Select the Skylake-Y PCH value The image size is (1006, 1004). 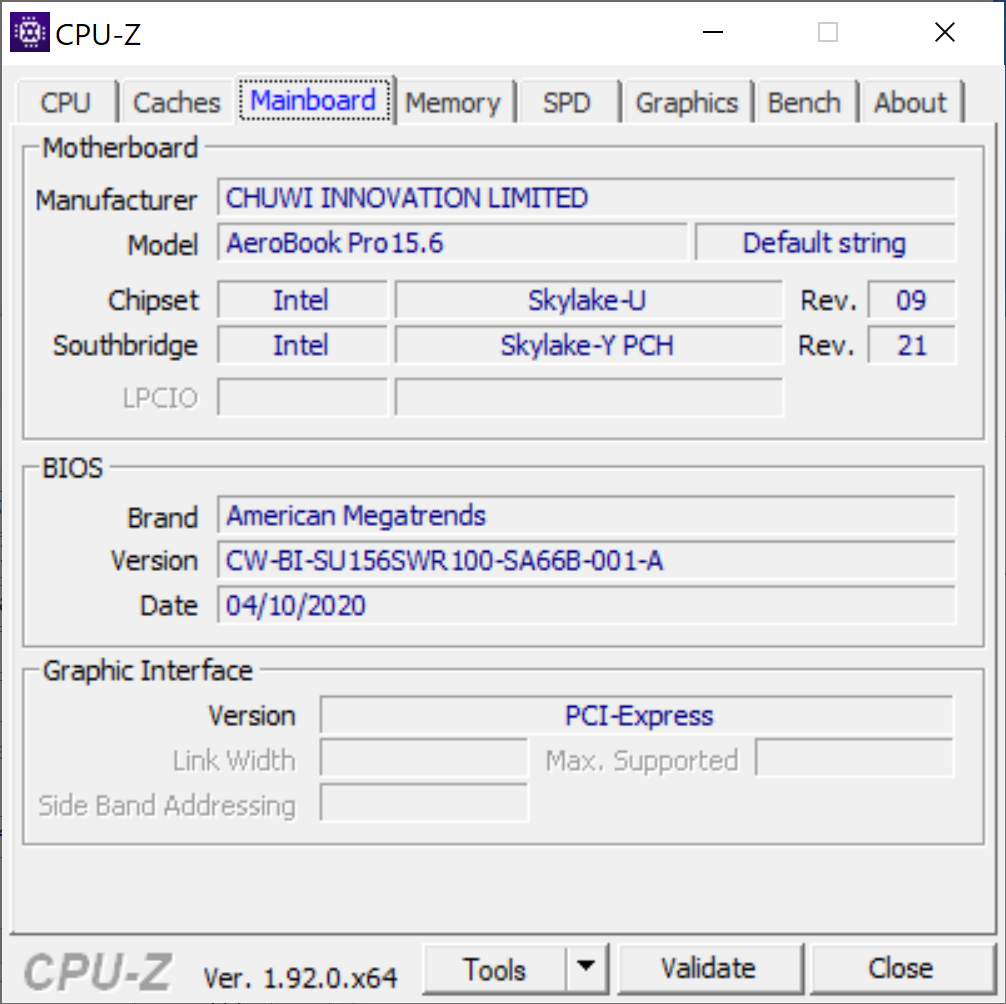(x=588, y=345)
